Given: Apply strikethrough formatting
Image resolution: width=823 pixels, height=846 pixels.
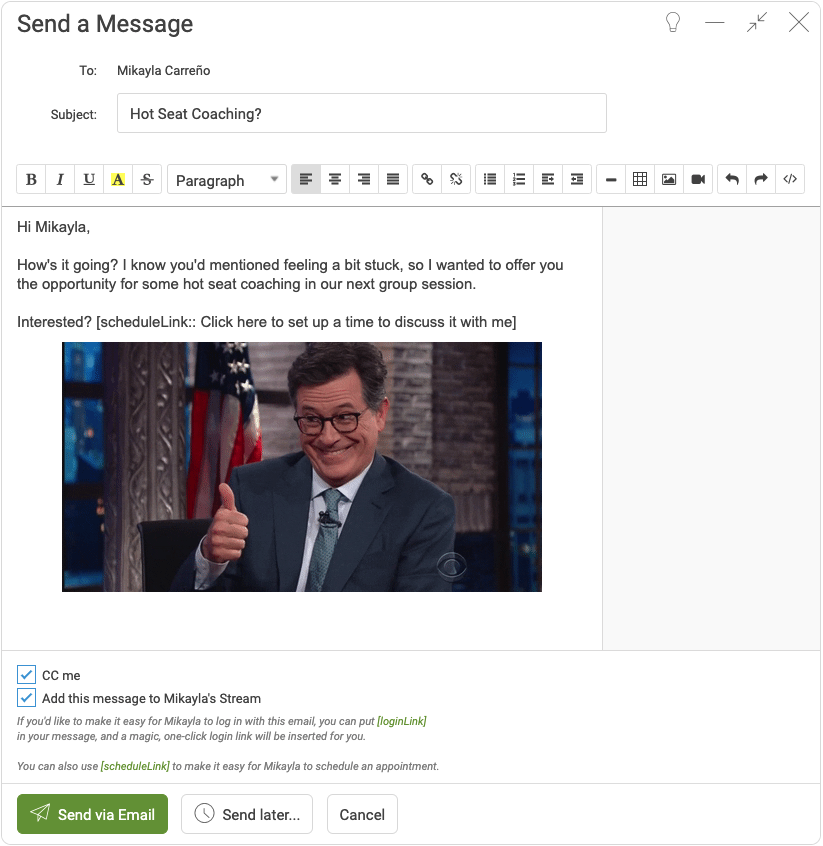Looking at the screenshot, I should 147,179.
